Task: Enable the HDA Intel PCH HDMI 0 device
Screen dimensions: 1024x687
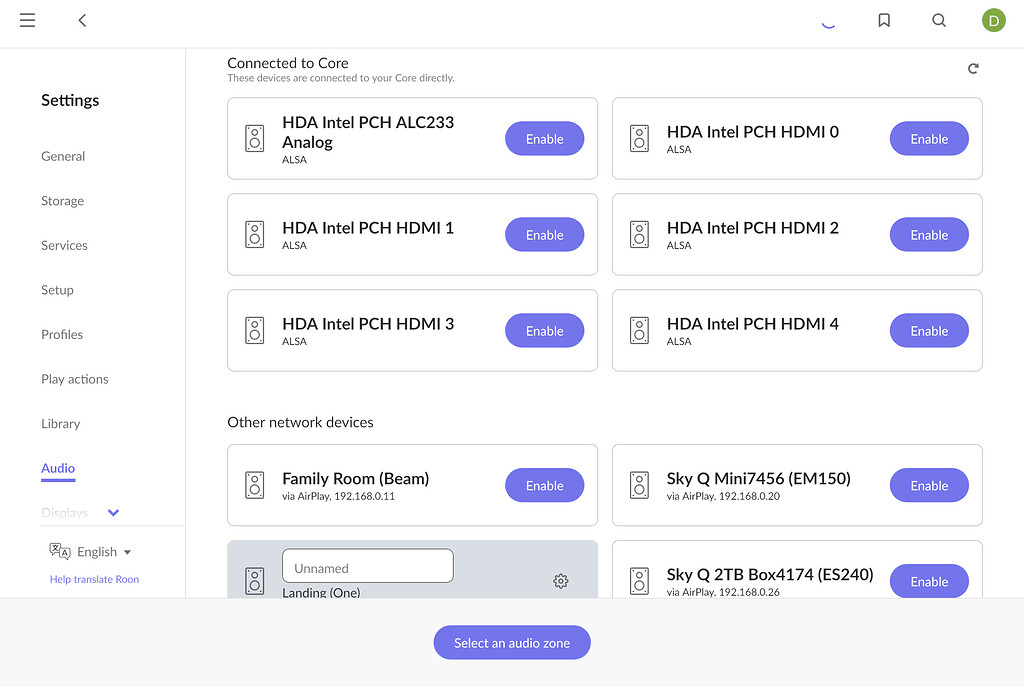Action: coord(929,138)
